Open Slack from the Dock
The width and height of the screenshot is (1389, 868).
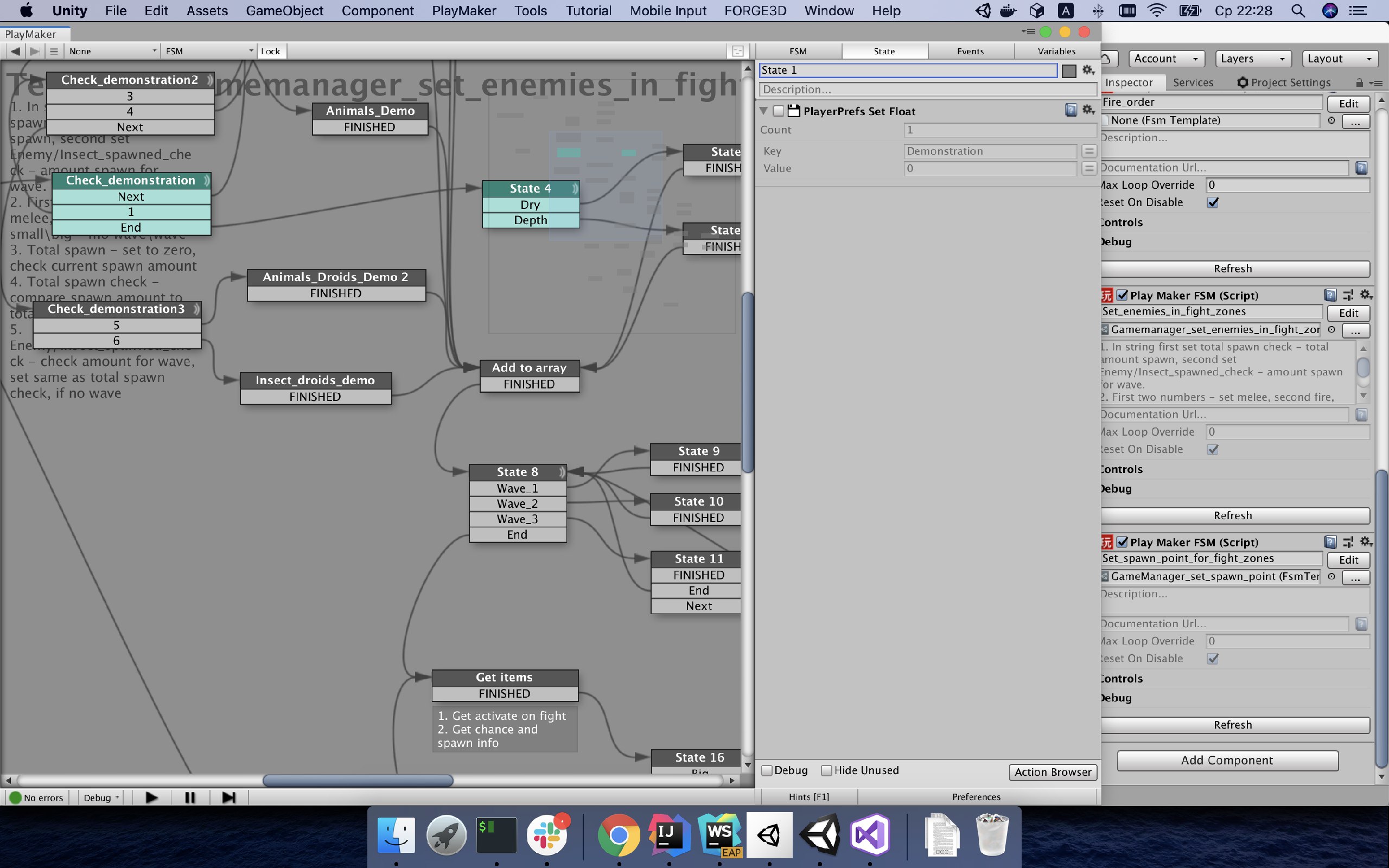point(547,835)
